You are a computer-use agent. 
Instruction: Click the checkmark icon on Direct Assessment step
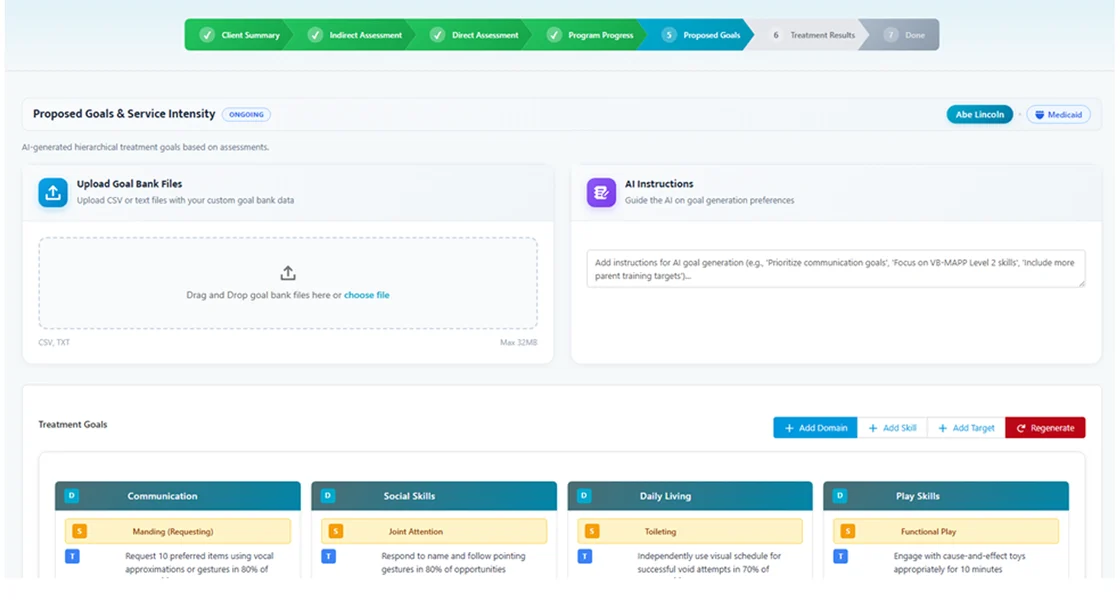point(437,34)
